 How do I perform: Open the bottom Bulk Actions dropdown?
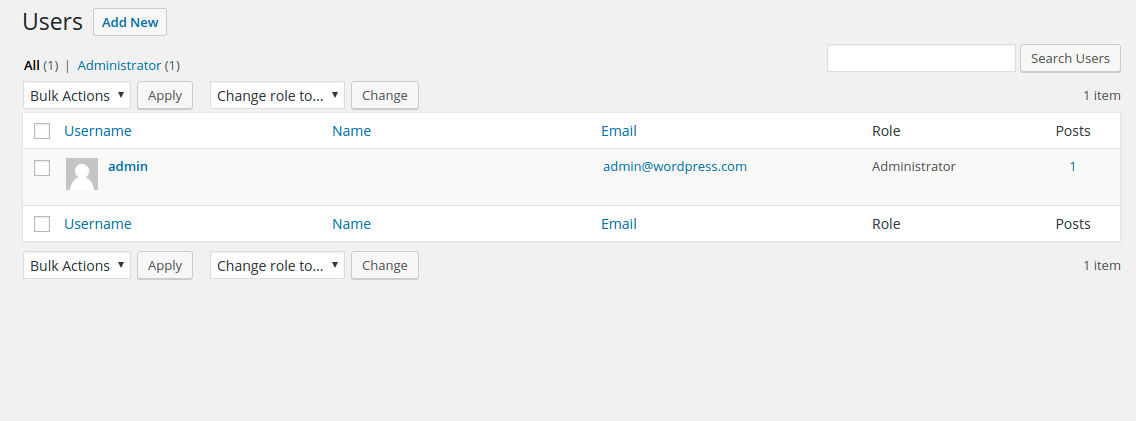tap(77, 266)
